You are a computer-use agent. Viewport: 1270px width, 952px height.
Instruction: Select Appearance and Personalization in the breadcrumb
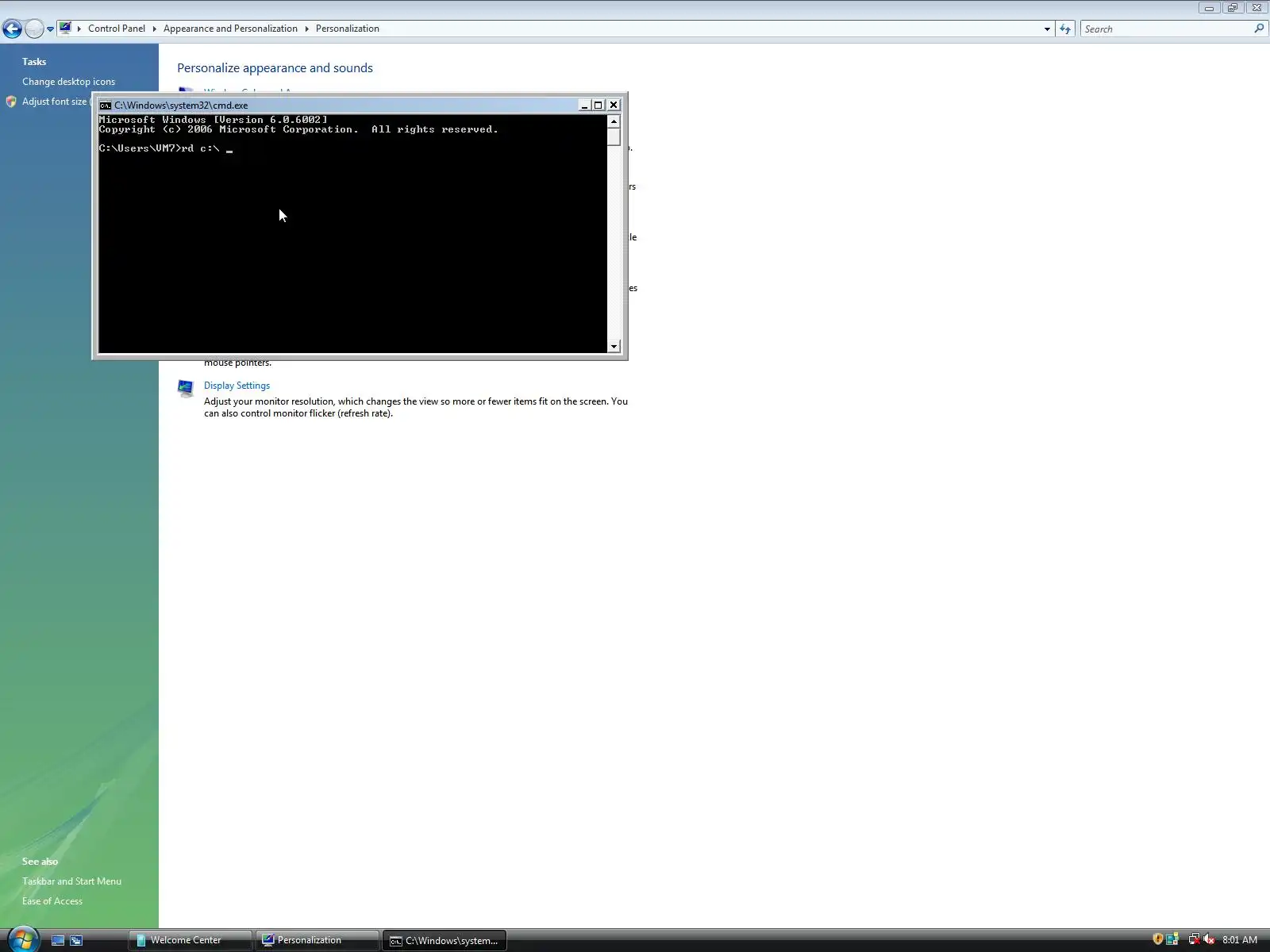click(x=230, y=29)
